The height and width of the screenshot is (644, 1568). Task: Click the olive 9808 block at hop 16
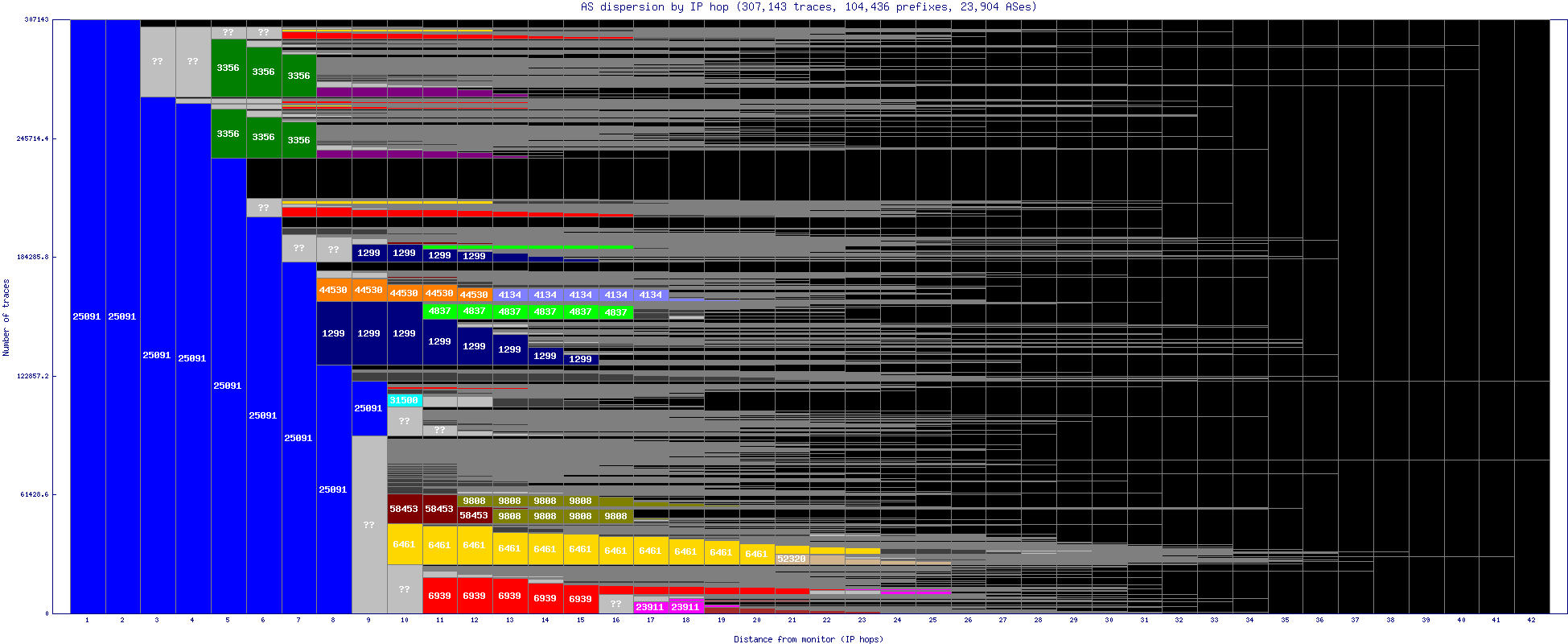tap(616, 516)
